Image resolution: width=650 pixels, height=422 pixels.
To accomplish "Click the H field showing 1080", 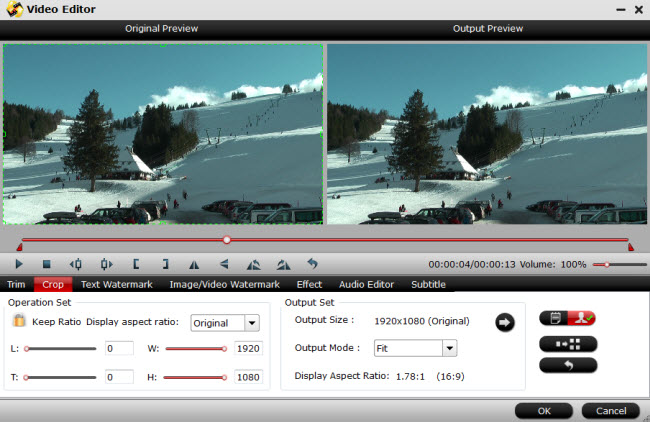I will point(248,377).
